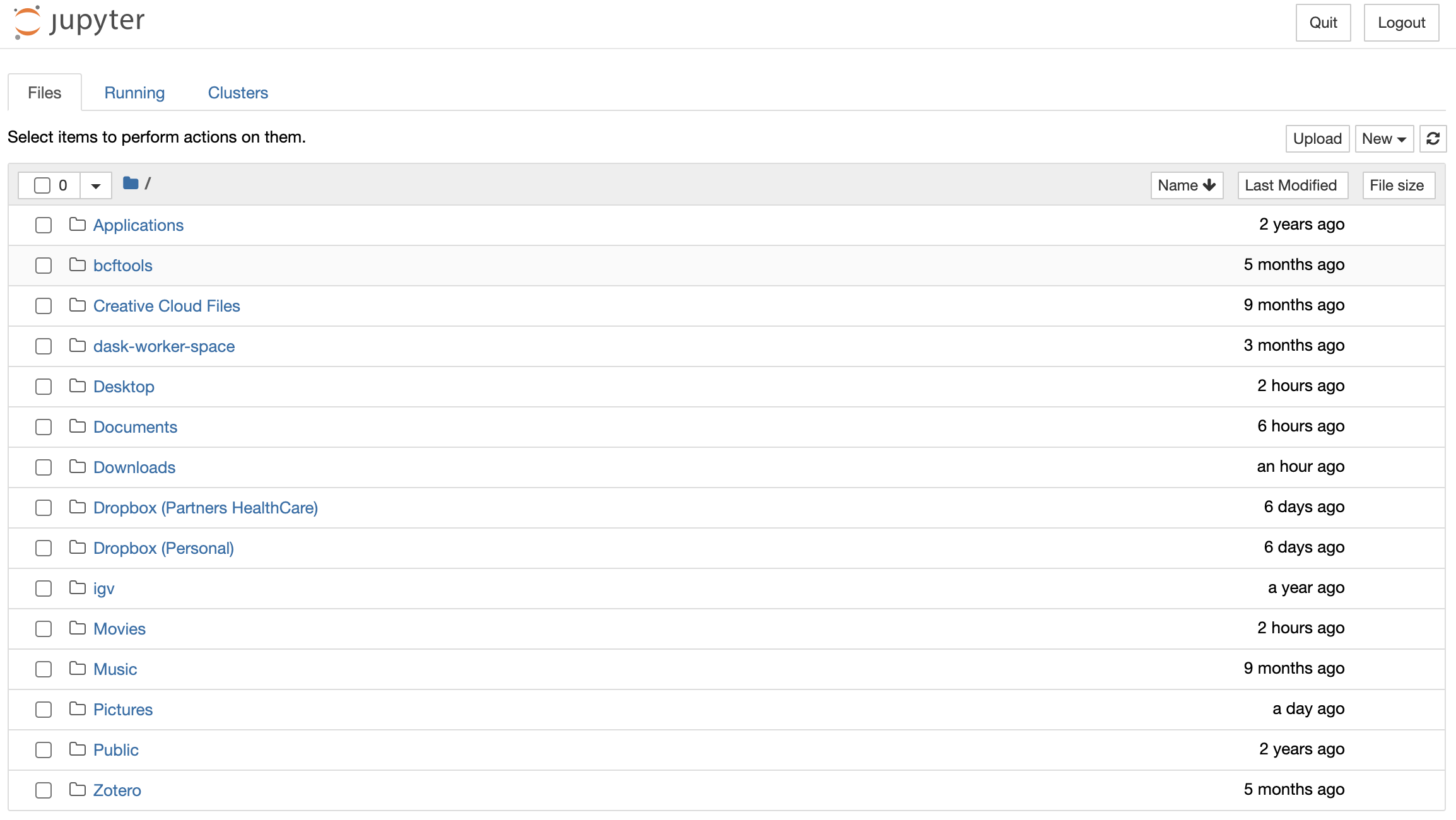Open the Dropbox (Partners HealthCare) folder

coord(205,507)
